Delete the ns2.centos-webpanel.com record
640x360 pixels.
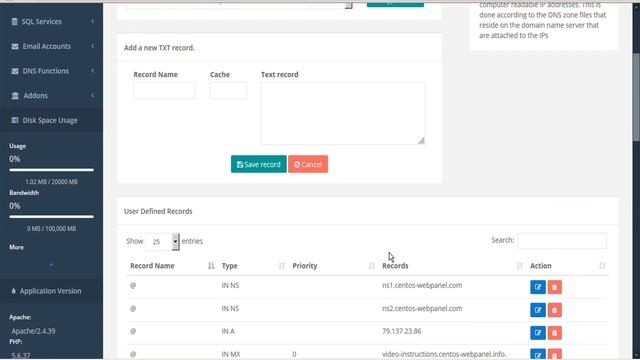coord(554,310)
